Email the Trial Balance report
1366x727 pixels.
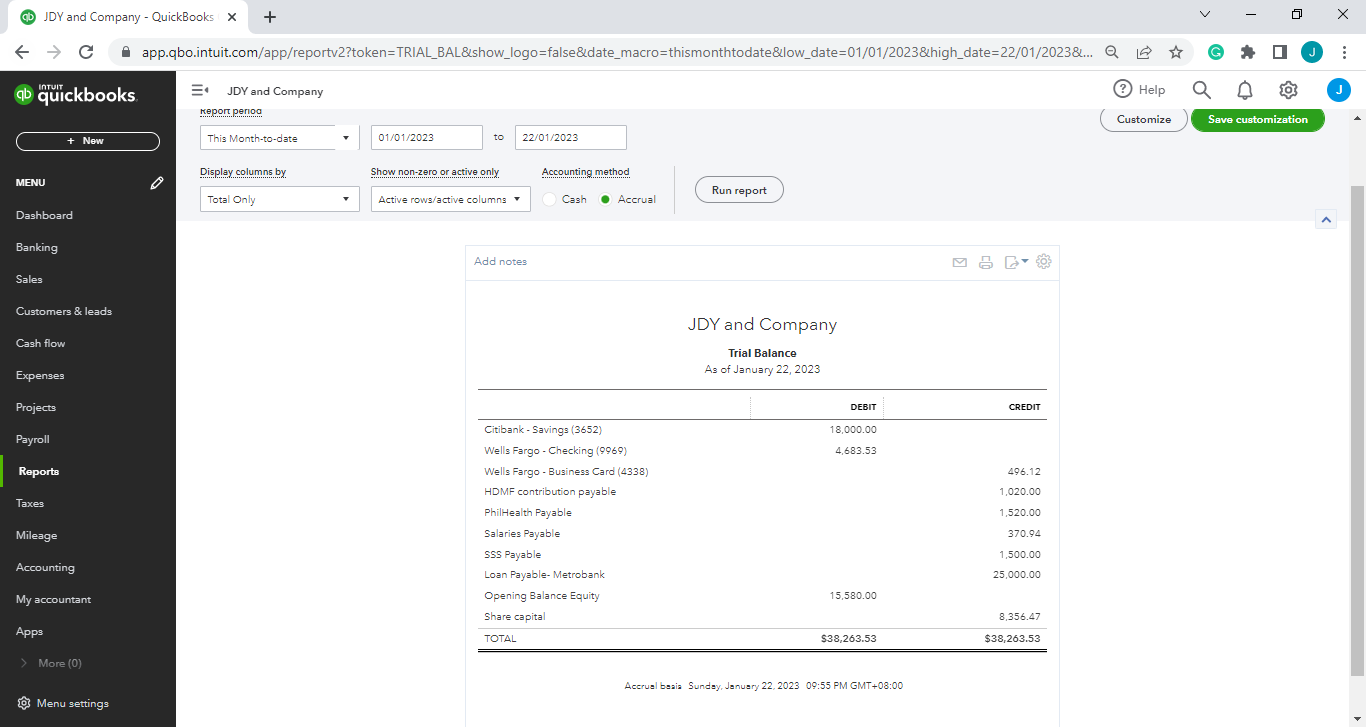[959, 262]
